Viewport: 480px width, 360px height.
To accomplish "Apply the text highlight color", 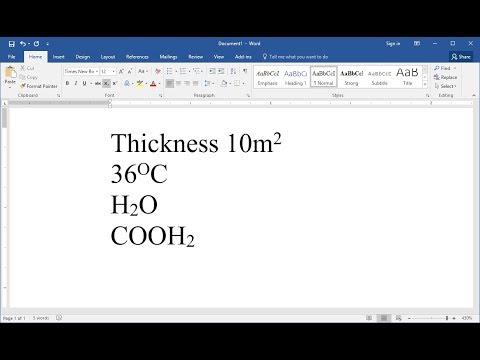I will point(140,83).
